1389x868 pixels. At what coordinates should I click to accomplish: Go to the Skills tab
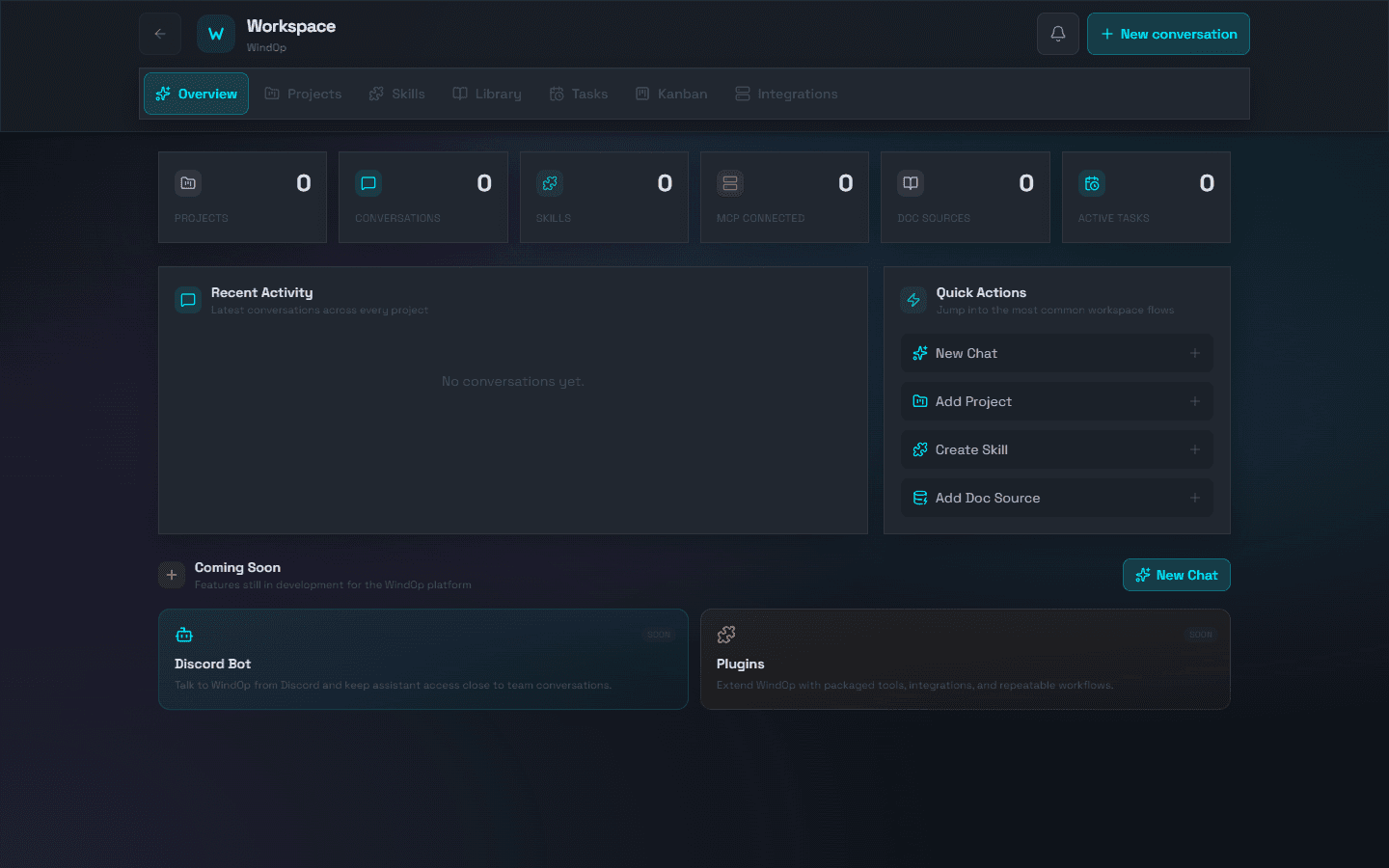tap(397, 94)
